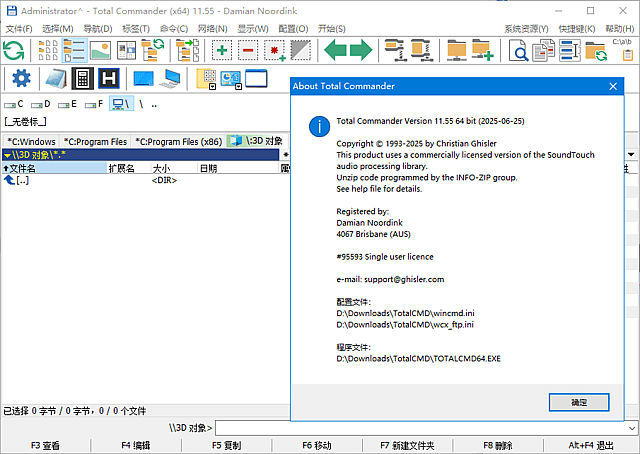640x454 pixels.
Task: Click the blank window icon in button bar
Action: pos(256,78)
